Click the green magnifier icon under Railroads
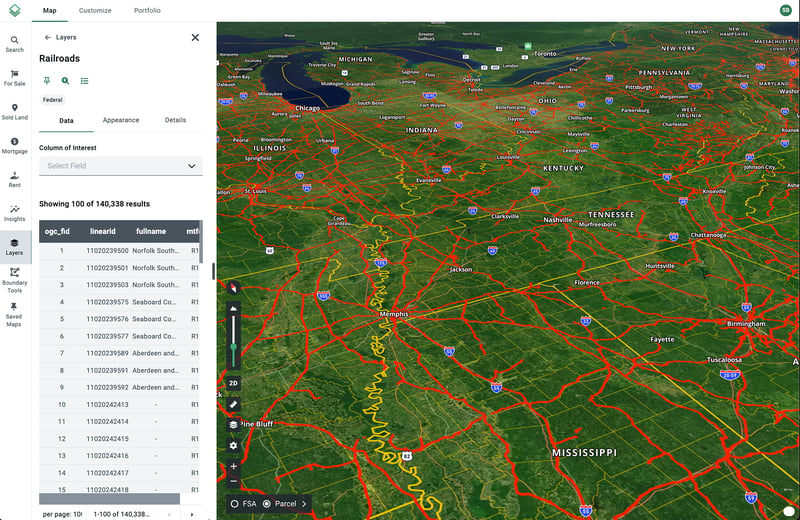Screen dimensions: 800x520 (65, 81)
